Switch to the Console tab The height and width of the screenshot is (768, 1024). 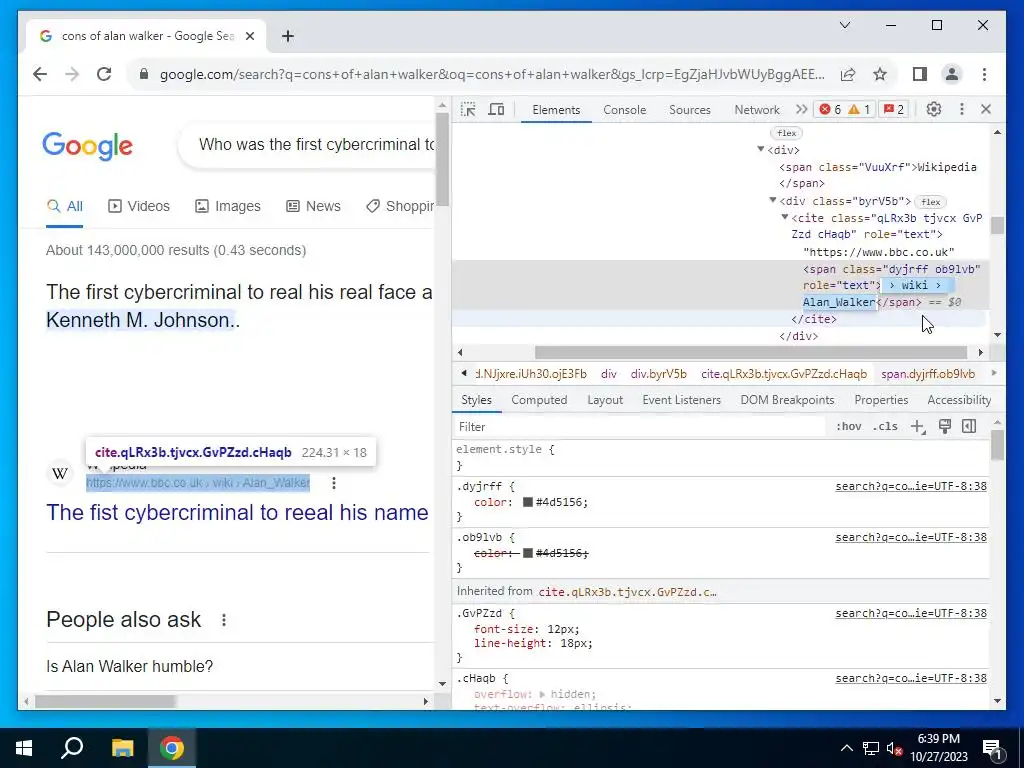(x=624, y=110)
